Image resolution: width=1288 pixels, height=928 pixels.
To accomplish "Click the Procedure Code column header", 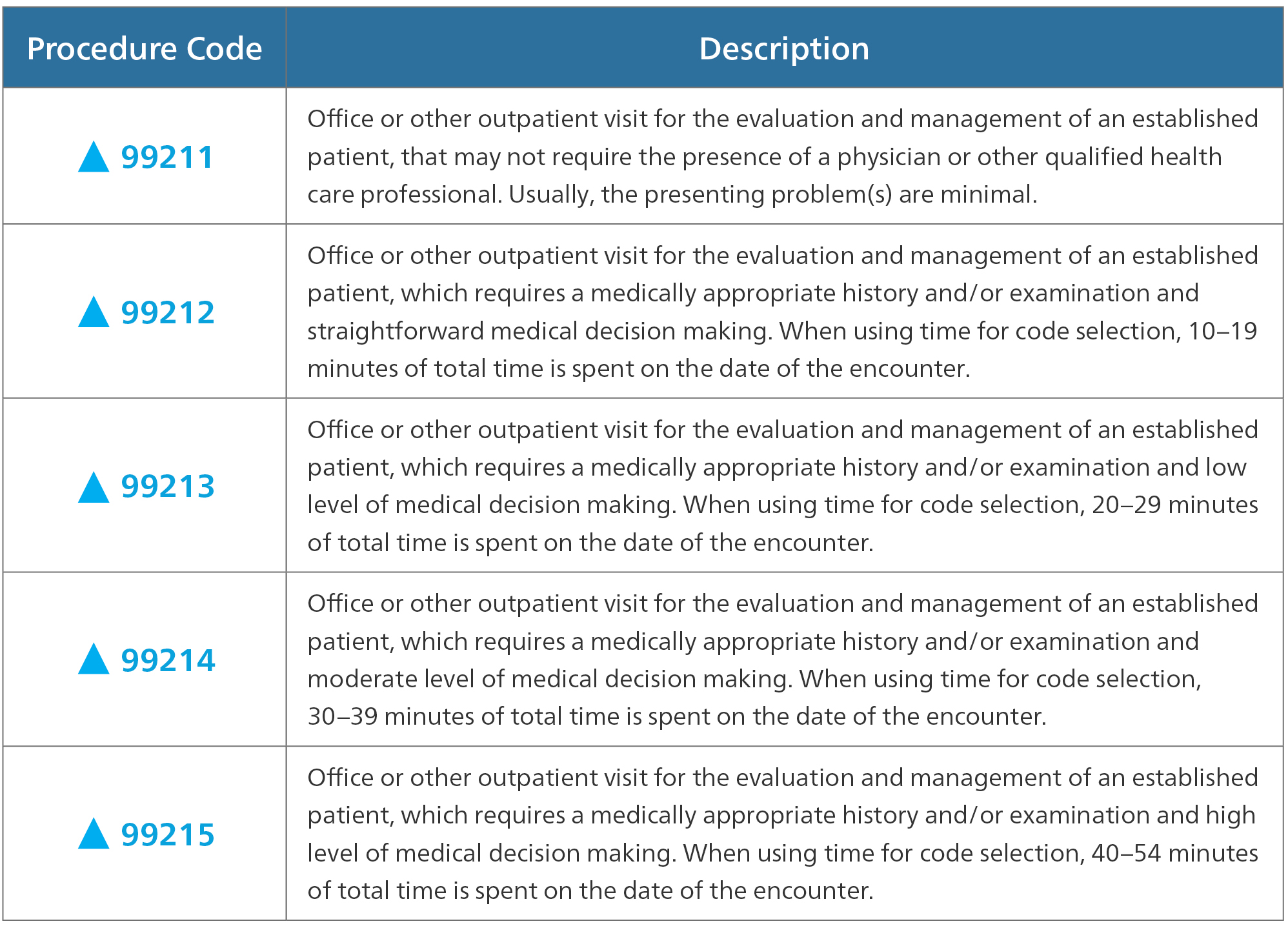I will (145, 48).
